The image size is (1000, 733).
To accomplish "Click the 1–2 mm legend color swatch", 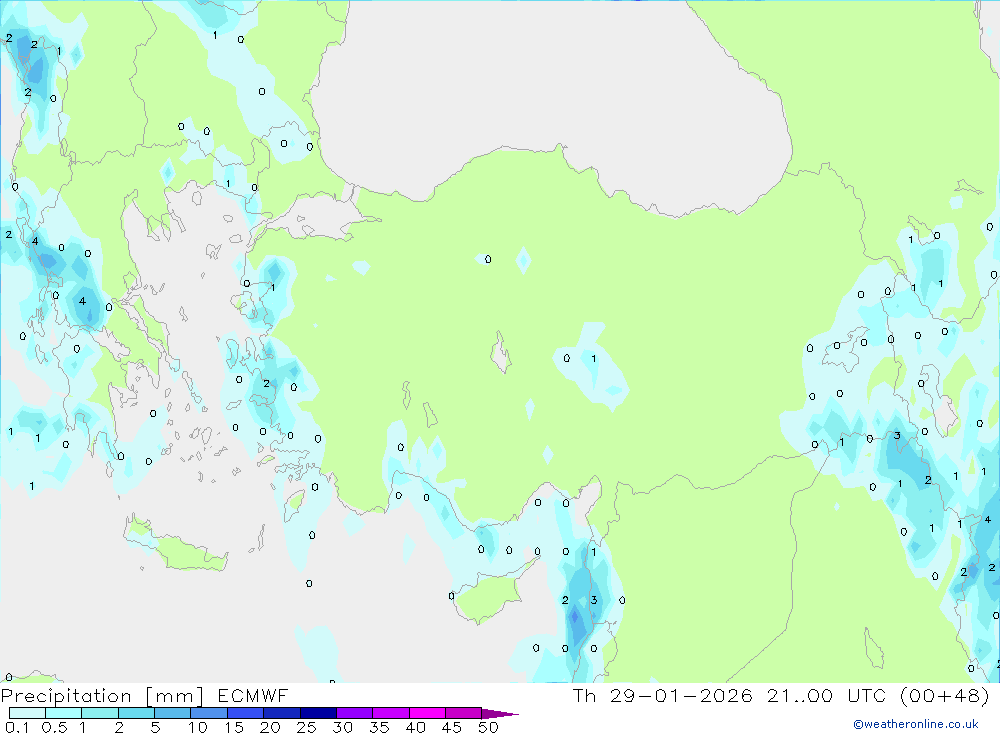I will 100,713.
